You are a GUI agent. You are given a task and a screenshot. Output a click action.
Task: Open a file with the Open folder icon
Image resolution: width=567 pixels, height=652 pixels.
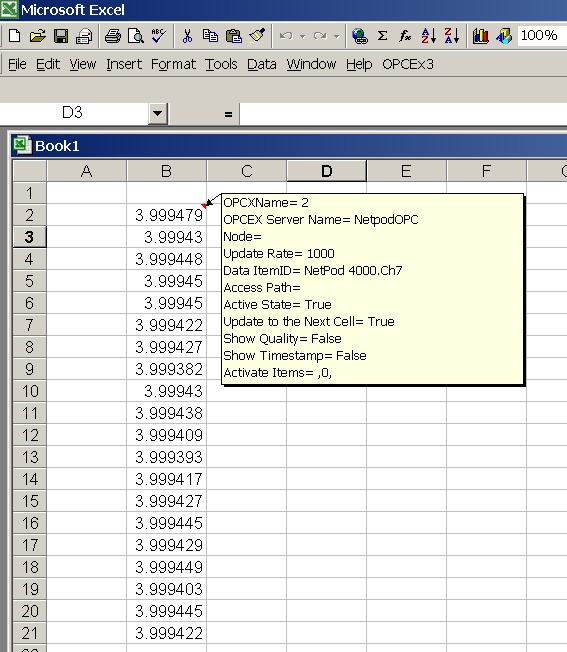38,36
